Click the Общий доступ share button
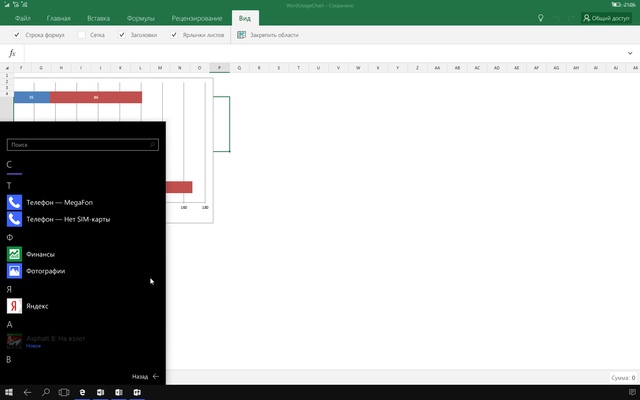Image resolution: width=640 pixels, height=400 pixels. pyautogui.click(x=607, y=18)
